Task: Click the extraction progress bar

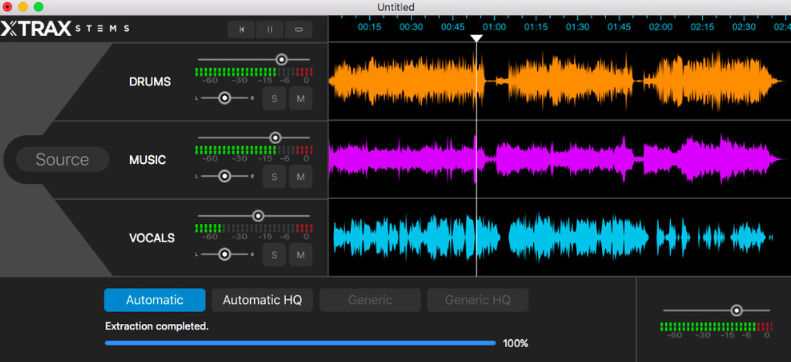Action: coord(300,343)
